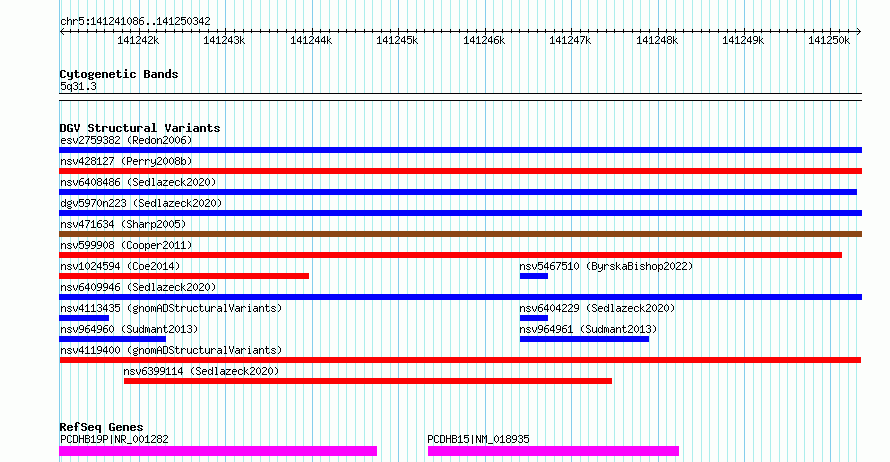Click the 141244k ruler position
890x462 pixels.
[311, 40]
